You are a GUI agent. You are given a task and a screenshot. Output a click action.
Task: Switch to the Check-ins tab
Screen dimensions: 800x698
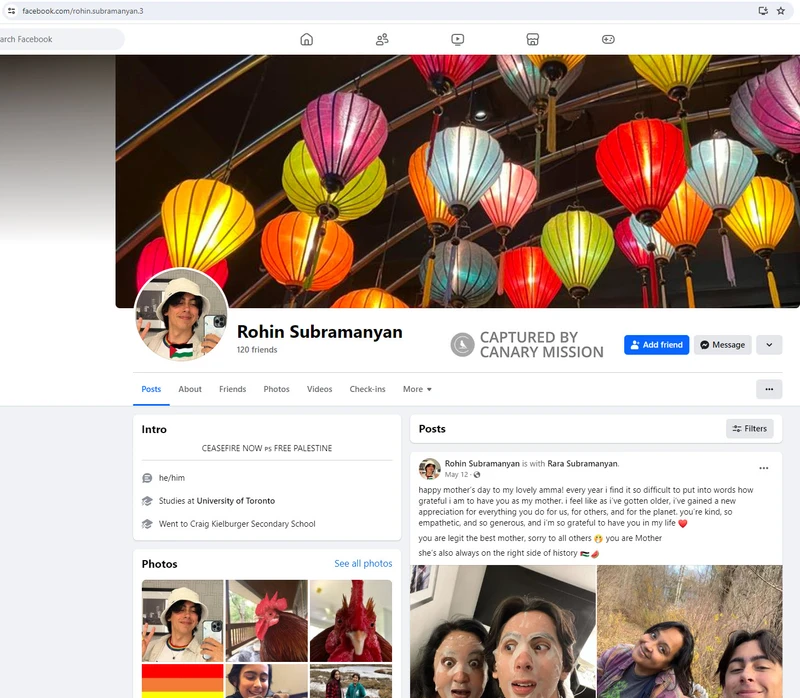coord(367,389)
